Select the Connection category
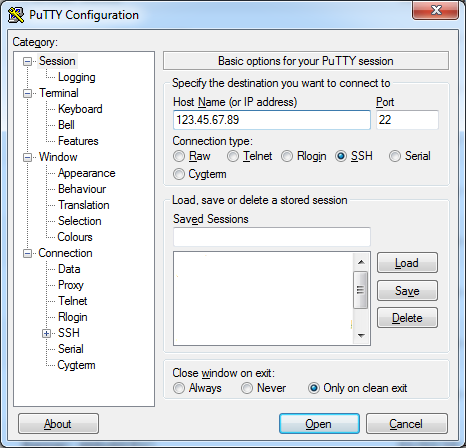Viewport: 466px width, 448px height. 65,253
